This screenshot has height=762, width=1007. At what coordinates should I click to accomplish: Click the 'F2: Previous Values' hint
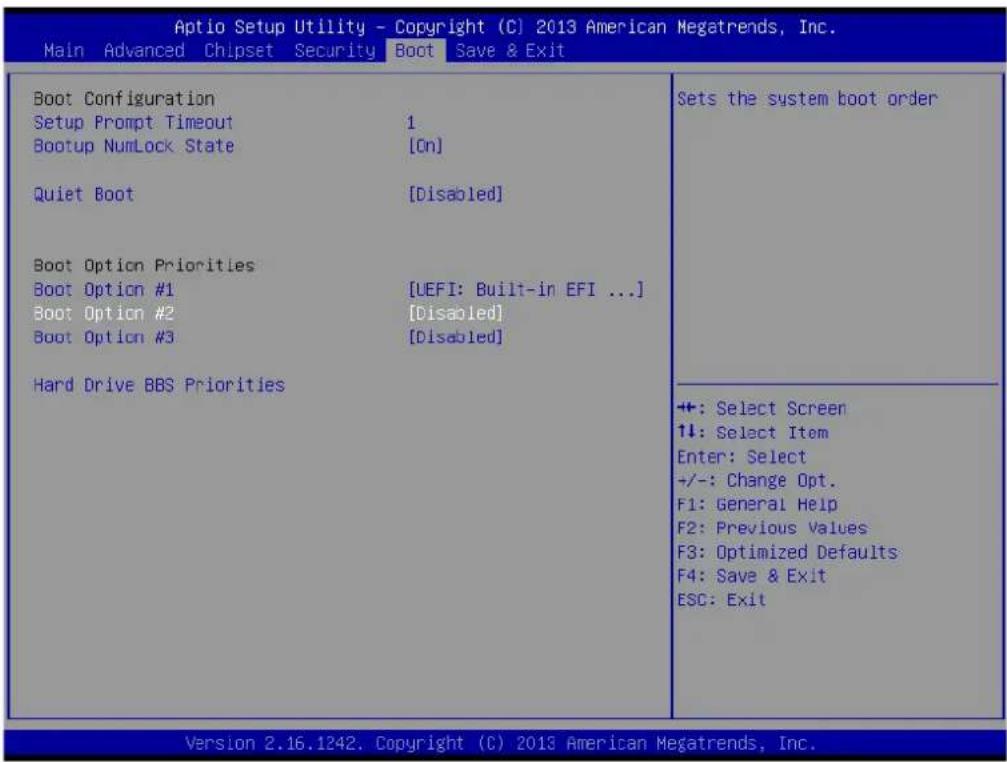[772, 528]
